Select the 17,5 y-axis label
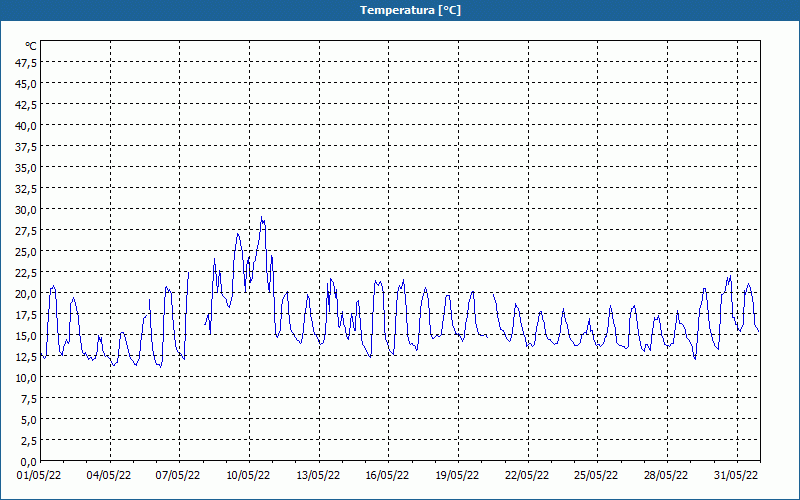Image resolution: width=800 pixels, height=500 pixels. tap(27, 315)
